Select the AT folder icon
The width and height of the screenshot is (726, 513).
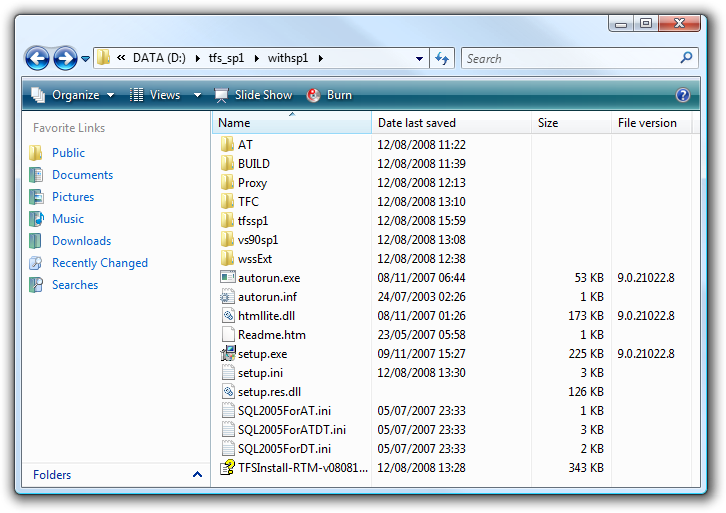(227, 144)
